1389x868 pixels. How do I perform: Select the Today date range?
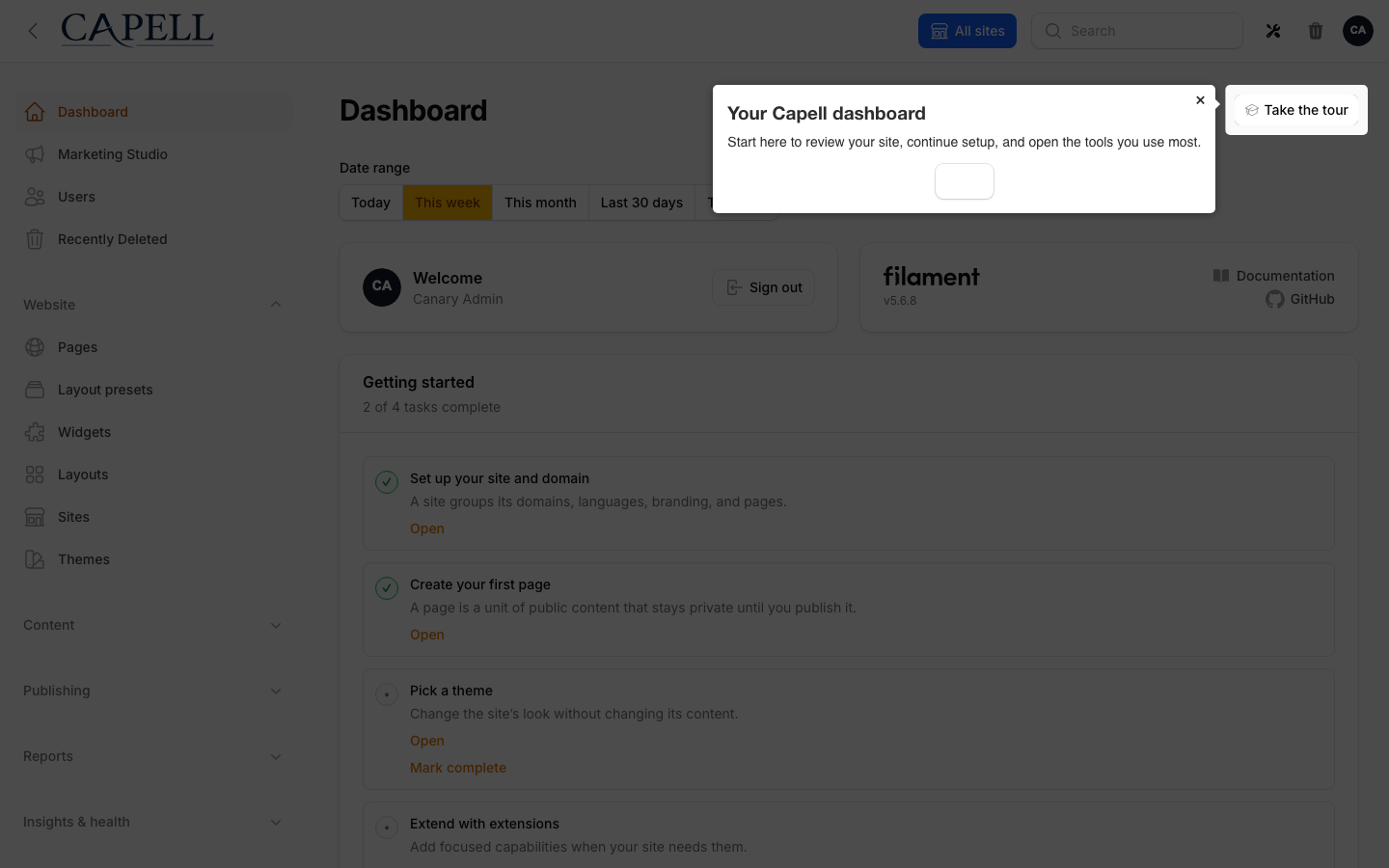click(x=371, y=203)
